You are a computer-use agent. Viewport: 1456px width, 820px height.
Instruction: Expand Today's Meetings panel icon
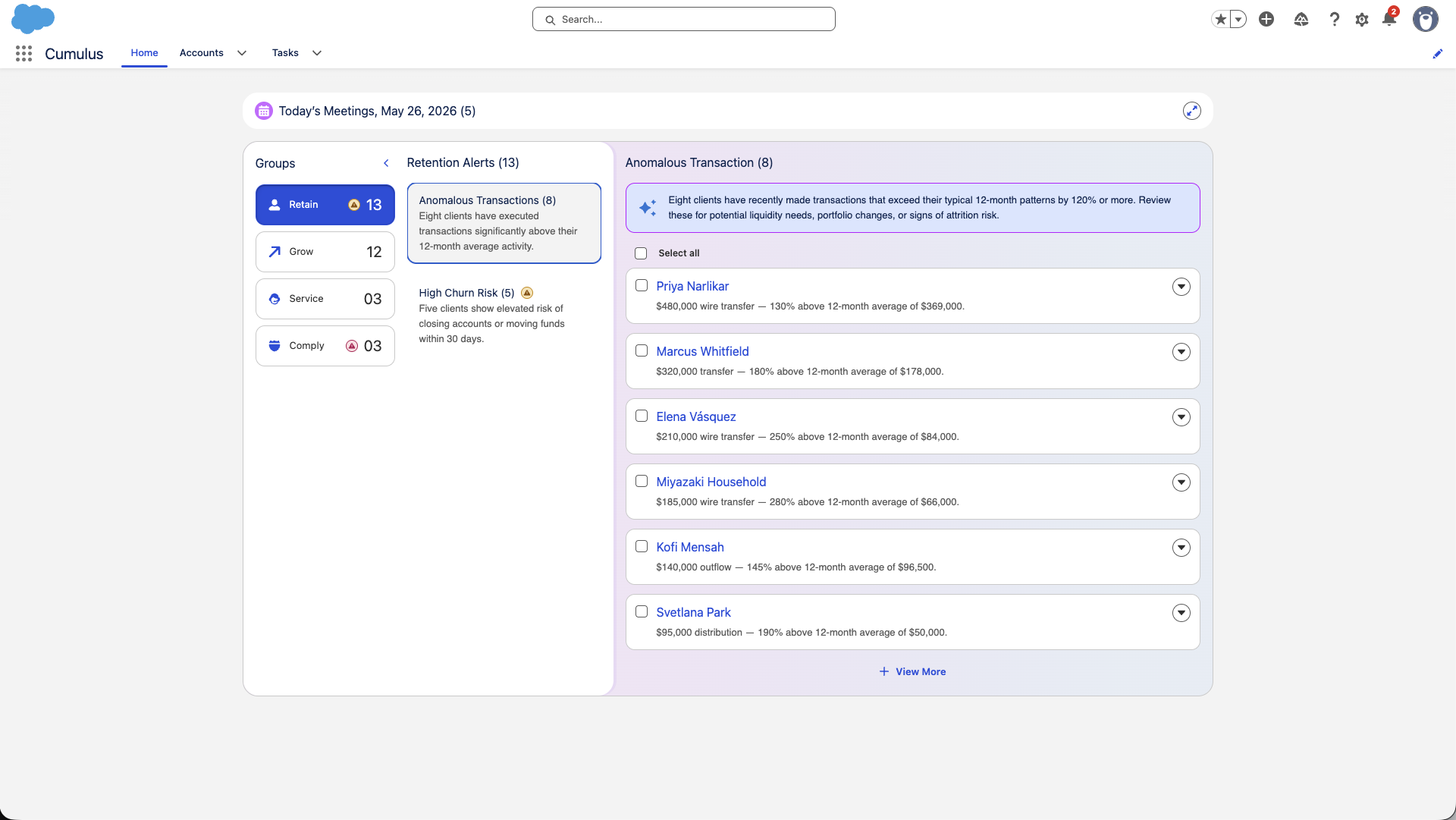(1192, 111)
